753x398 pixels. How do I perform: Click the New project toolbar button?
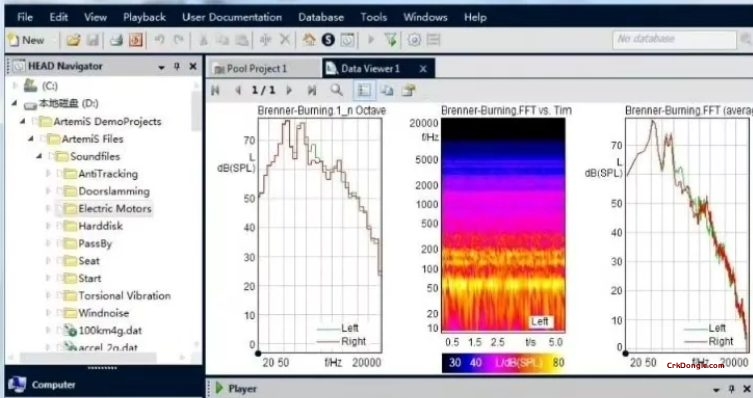(x=26, y=40)
